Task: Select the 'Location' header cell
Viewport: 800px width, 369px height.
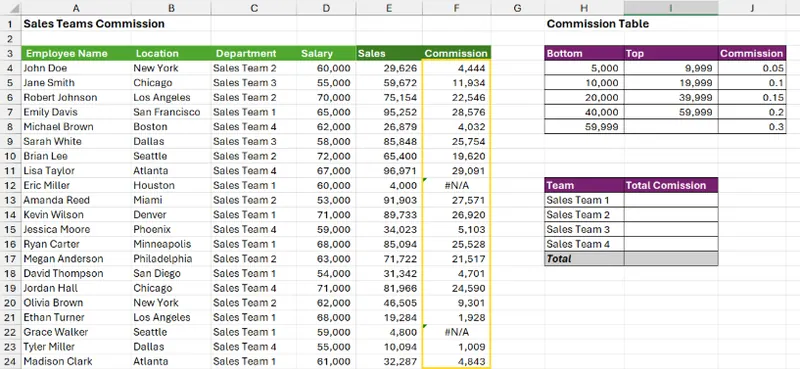Action: tap(171, 53)
